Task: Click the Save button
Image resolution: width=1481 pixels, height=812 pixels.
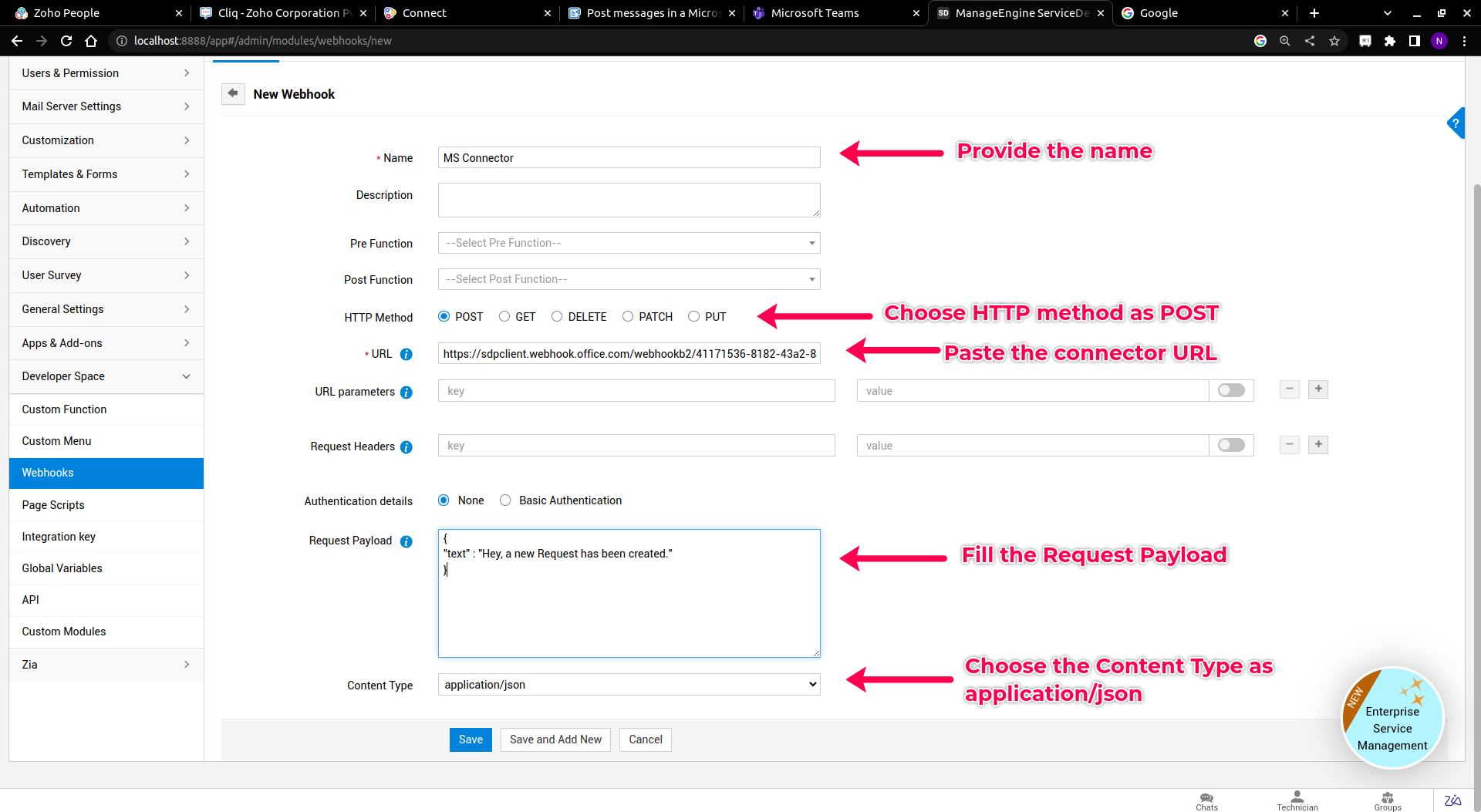Action: coord(471,740)
